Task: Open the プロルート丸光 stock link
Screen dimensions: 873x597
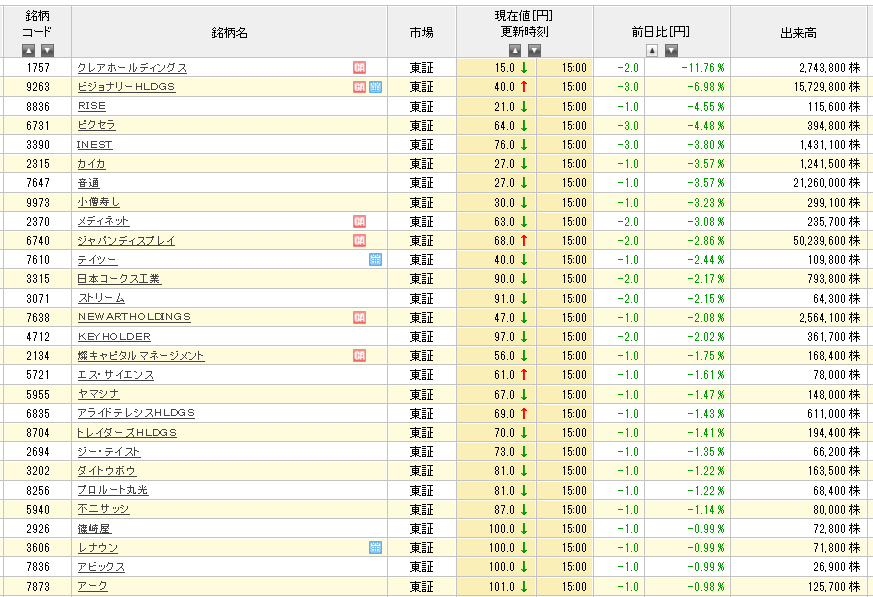Action: [112, 490]
